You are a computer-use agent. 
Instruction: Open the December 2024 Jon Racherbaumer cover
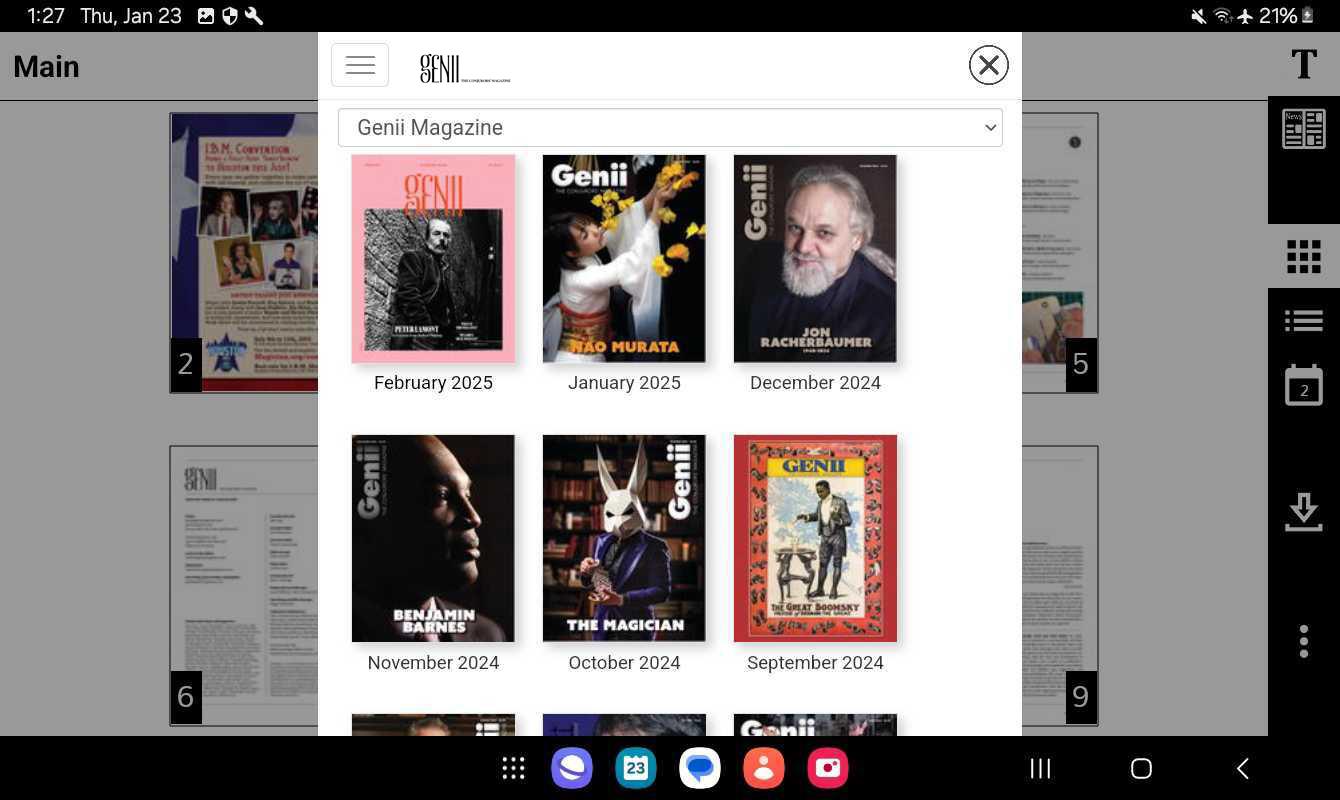(x=815, y=259)
